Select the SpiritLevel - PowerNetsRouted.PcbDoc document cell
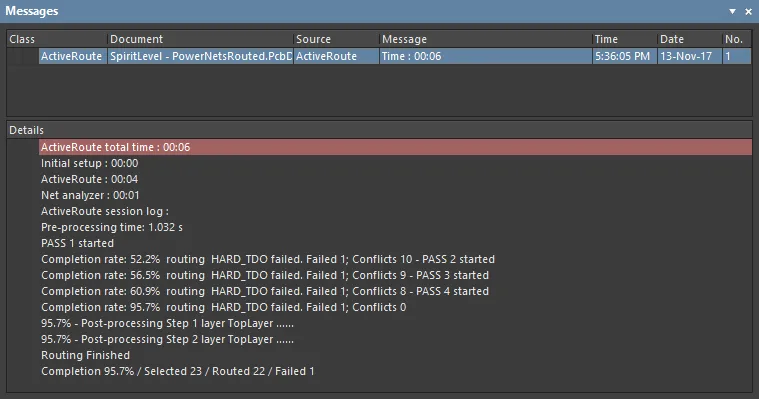 [200, 56]
